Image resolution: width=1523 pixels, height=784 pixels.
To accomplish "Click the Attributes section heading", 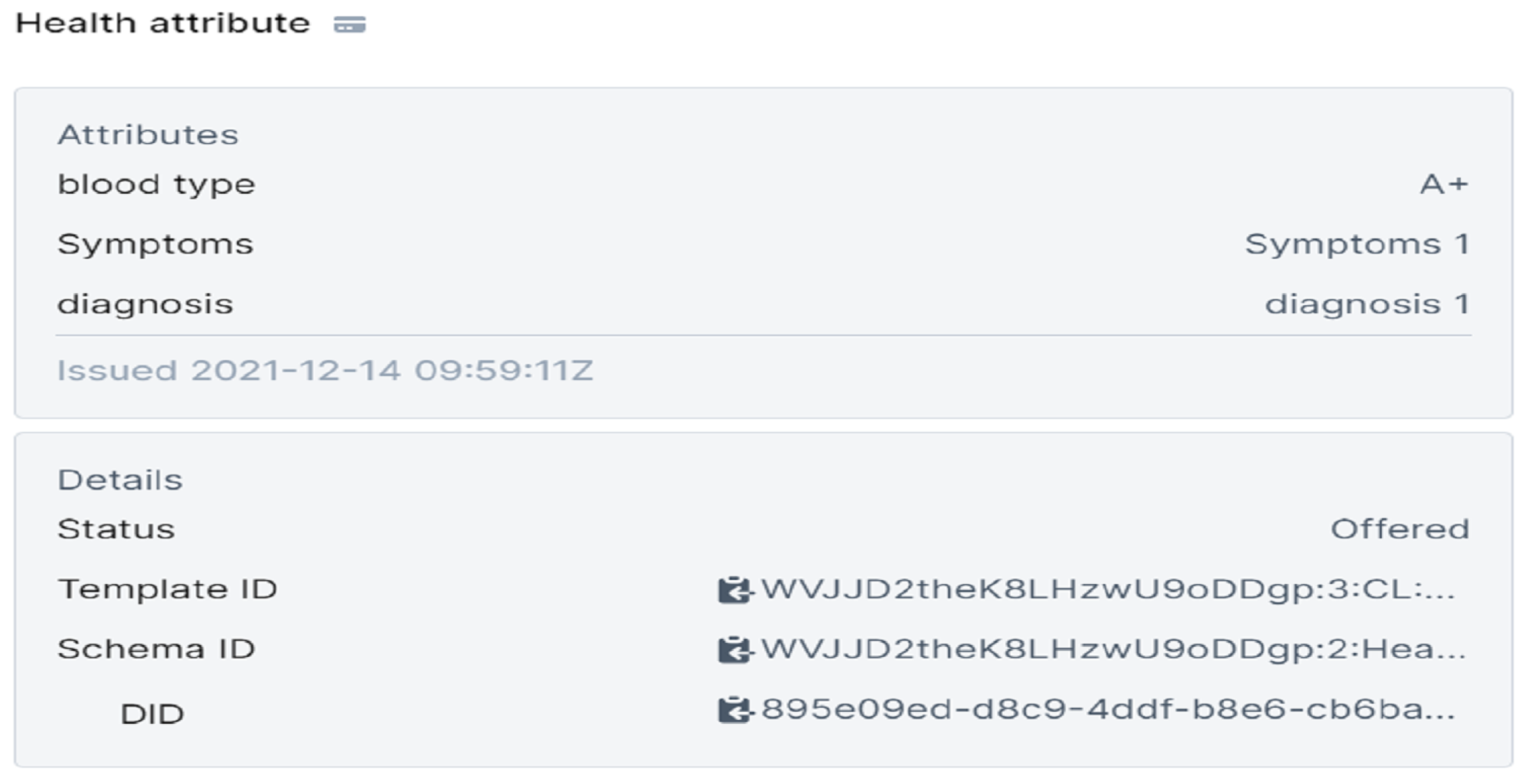I will 148,135.
